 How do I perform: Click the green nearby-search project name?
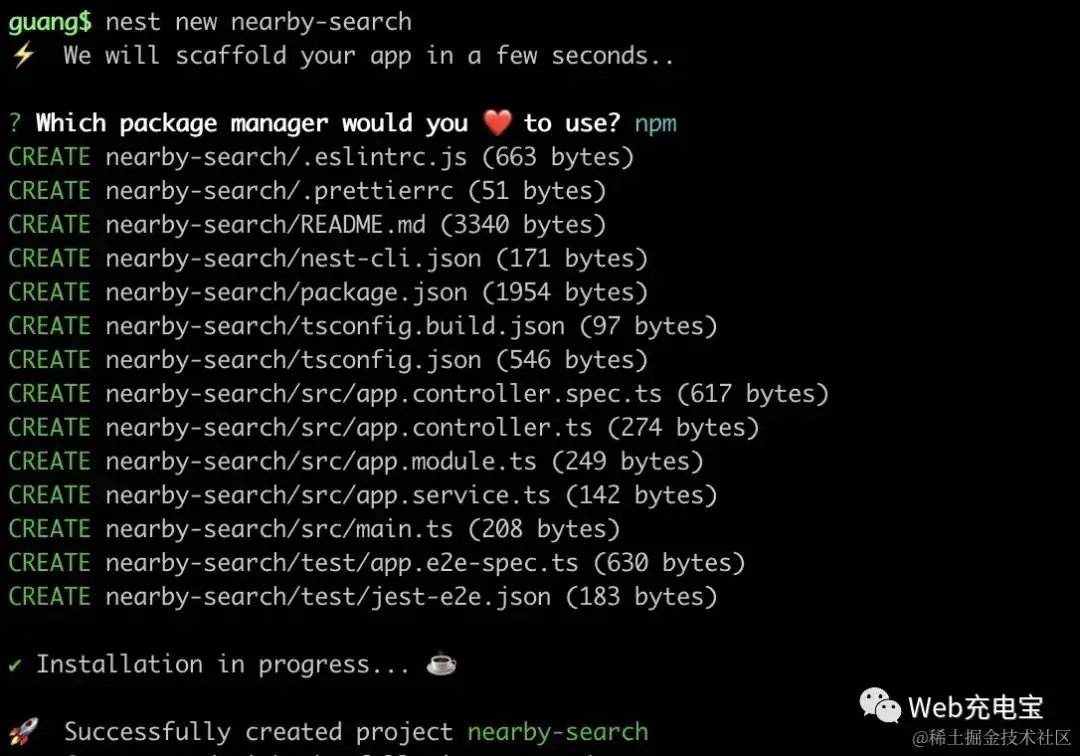(x=558, y=731)
